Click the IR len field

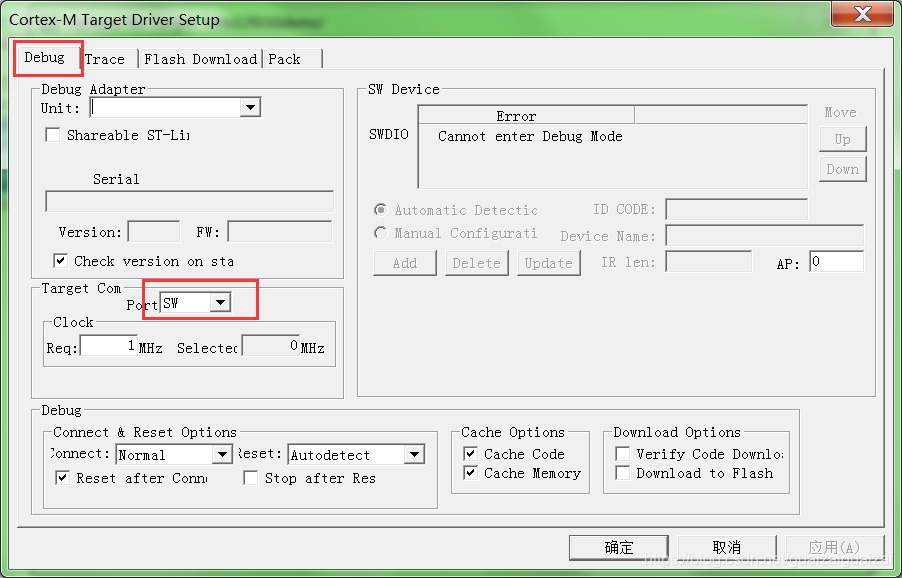pos(709,262)
